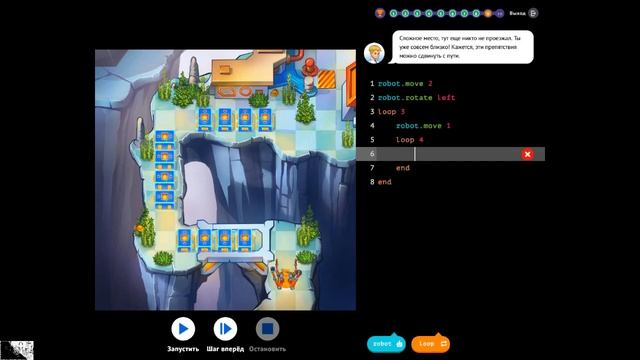Click the character avatar beside speech bubble

[x=374, y=53]
